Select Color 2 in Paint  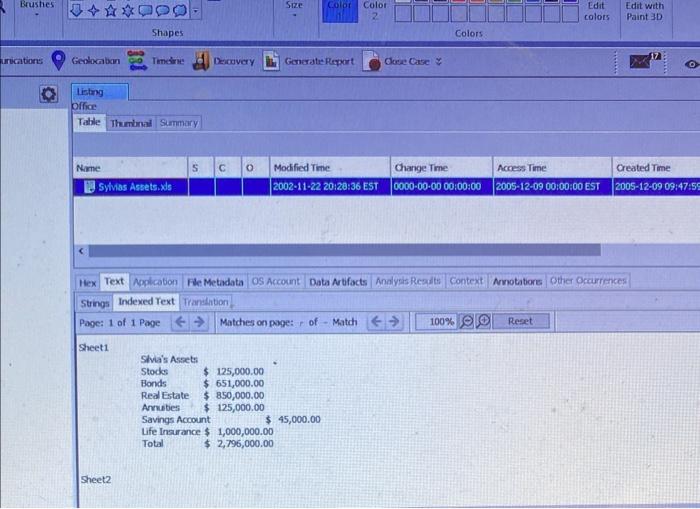(x=375, y=11)
